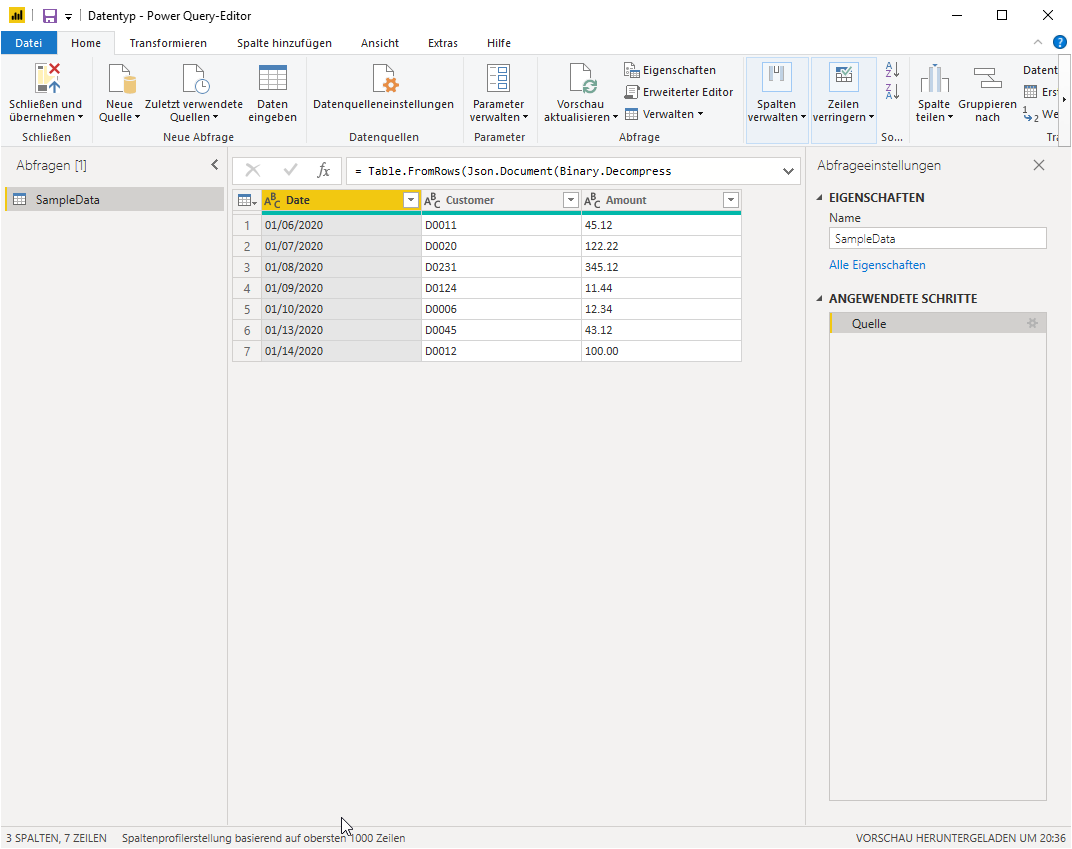This screenshot has width=1072, height=849.
Task: Open Spalte hinzufügen tab
Action: point(284,43)
